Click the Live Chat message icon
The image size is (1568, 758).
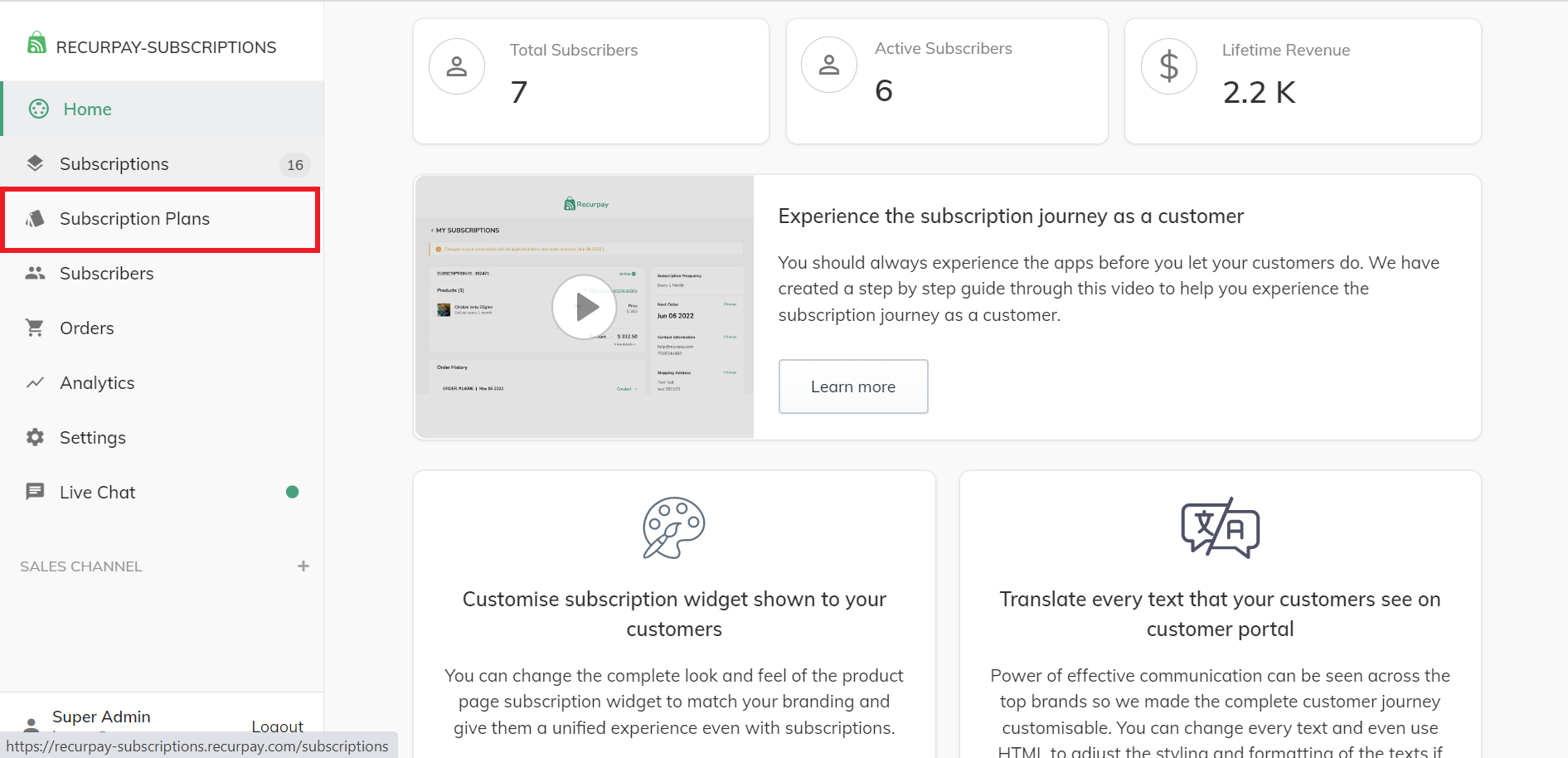[x=35, y=492]
